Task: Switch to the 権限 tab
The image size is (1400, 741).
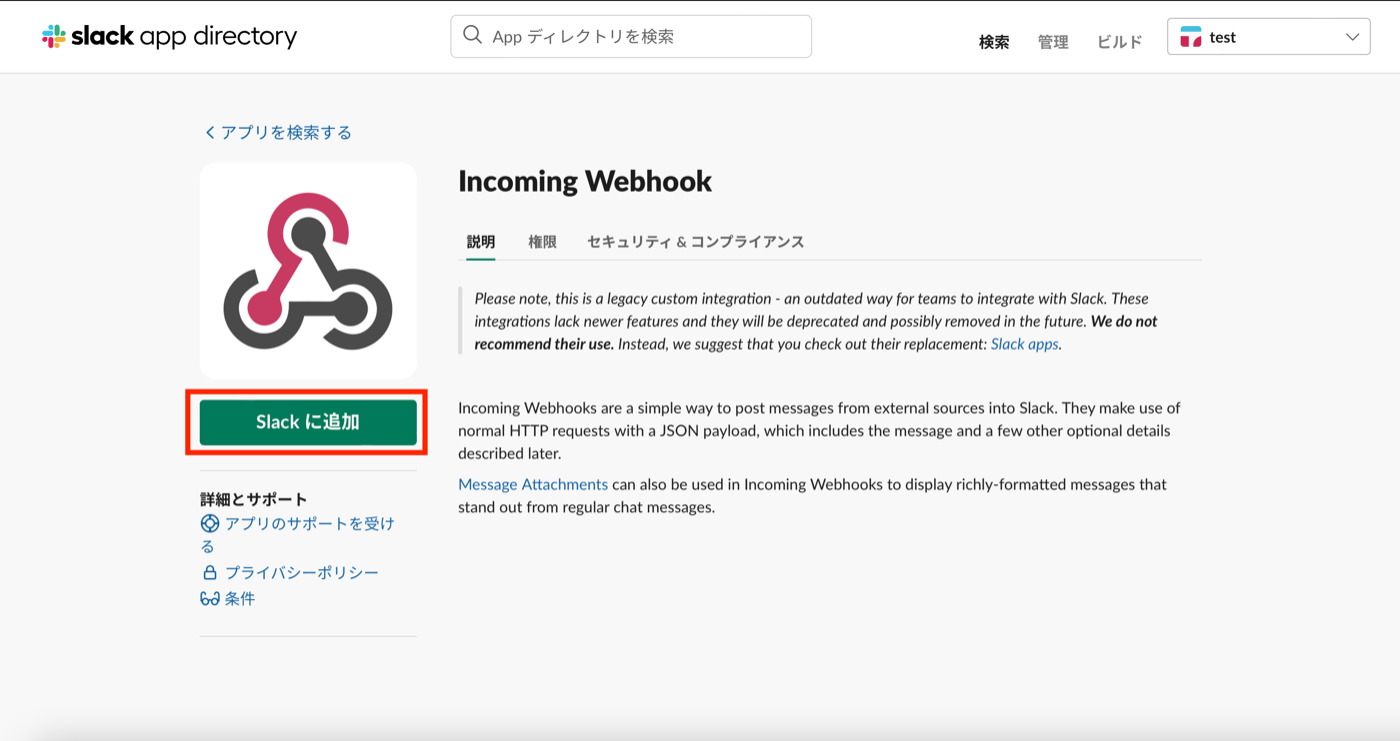Action: [542, 241]
